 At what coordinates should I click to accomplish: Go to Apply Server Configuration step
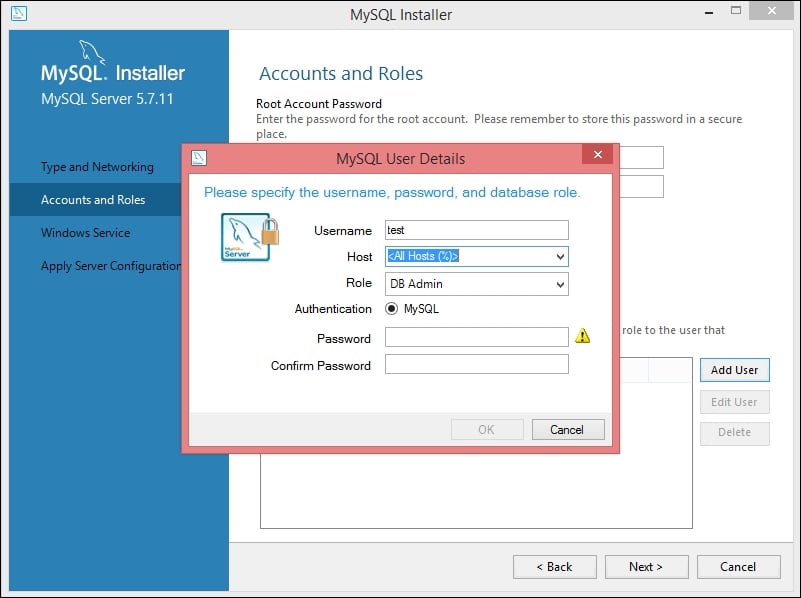(x=111, y=266)
